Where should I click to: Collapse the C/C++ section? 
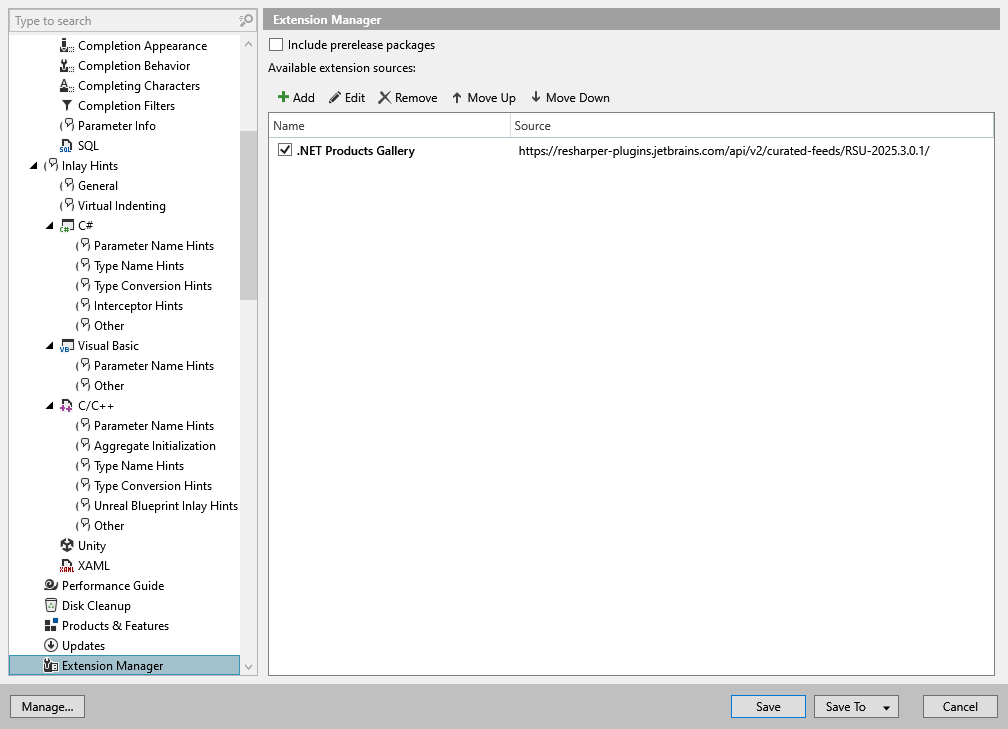point(50,405)
